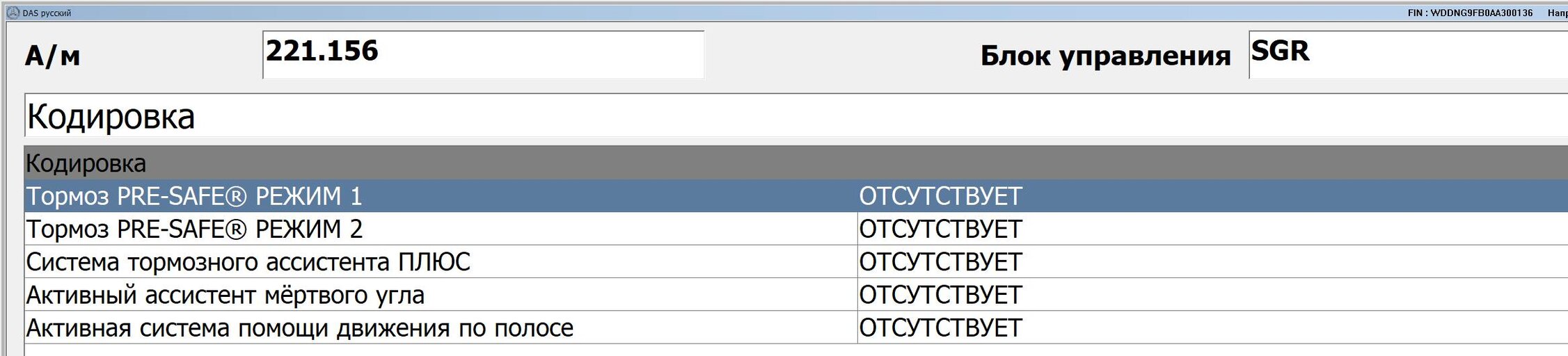Click the empty area below the coding table

(x=796, y=350)
